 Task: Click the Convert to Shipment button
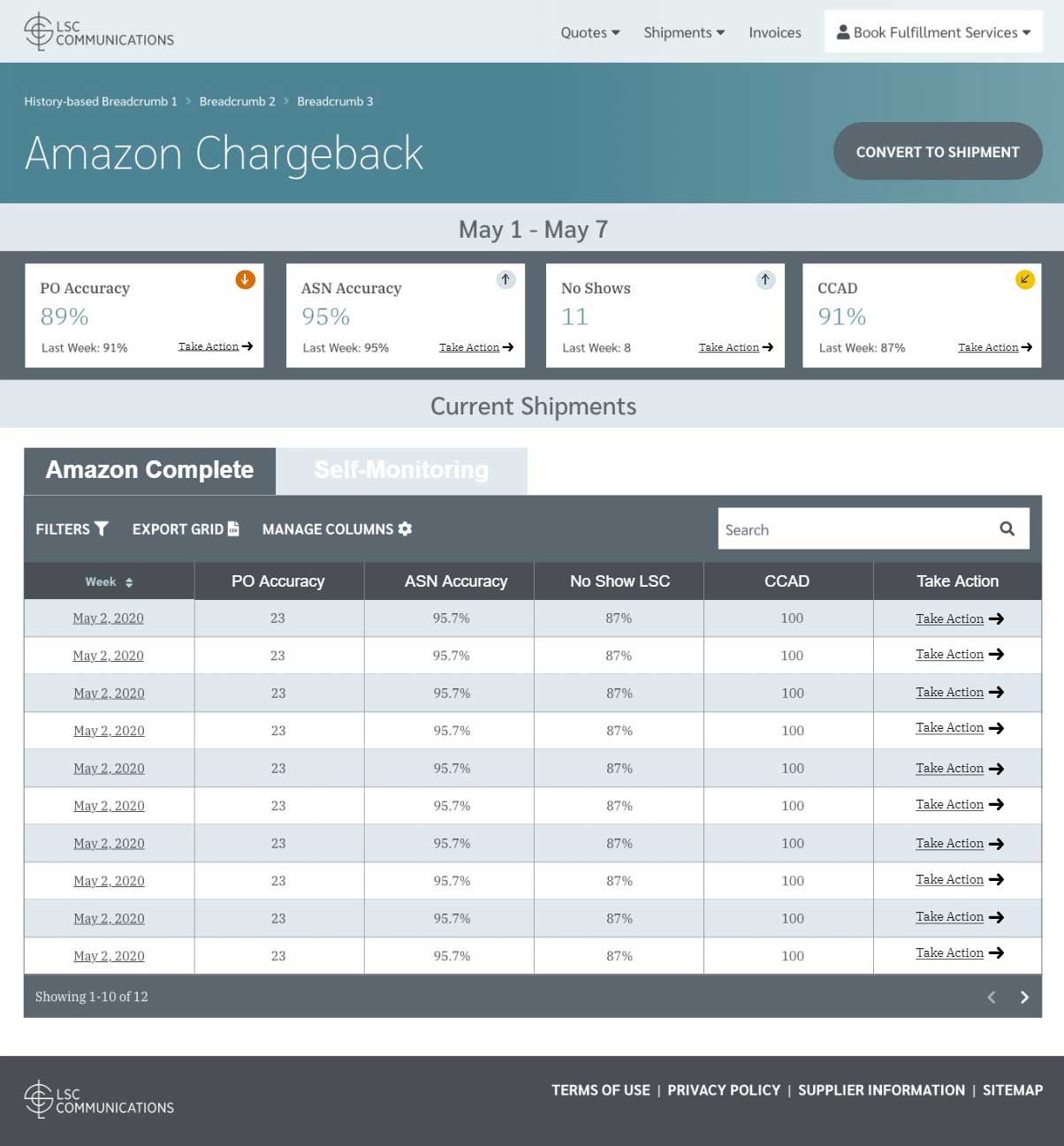(937, 151)
